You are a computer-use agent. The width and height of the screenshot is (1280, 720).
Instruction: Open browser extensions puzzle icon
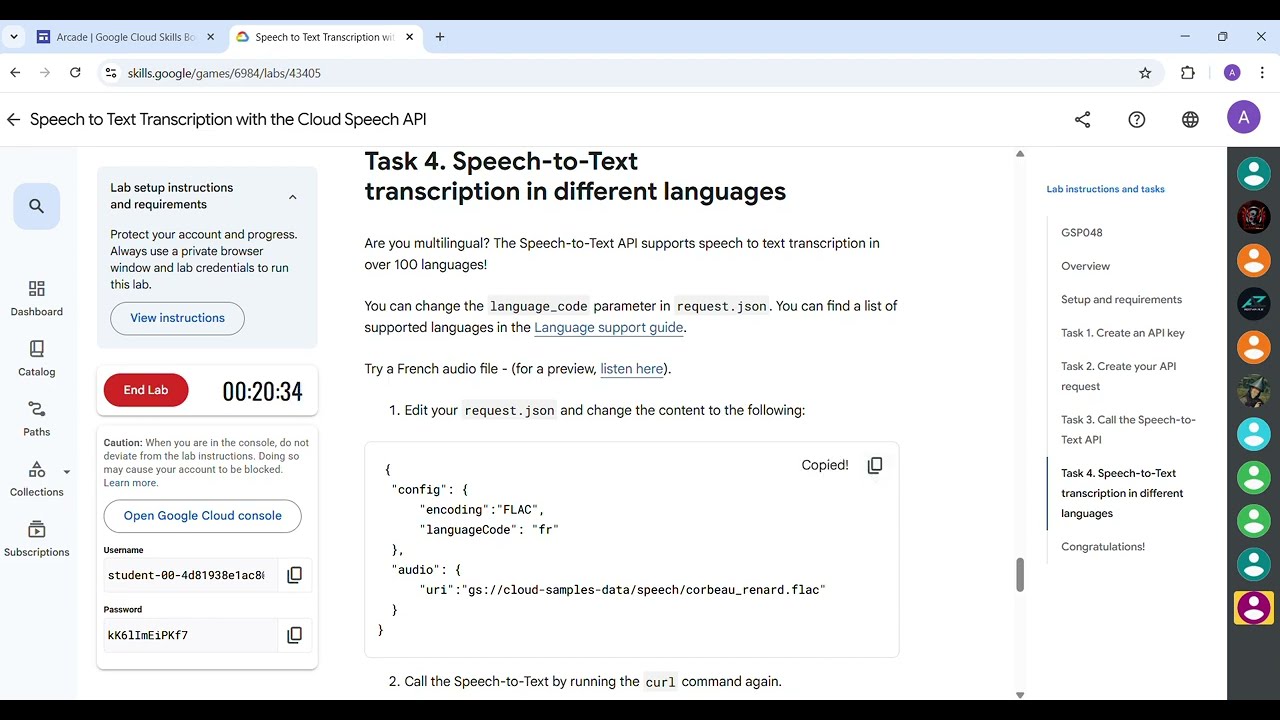pos(1188,73)
